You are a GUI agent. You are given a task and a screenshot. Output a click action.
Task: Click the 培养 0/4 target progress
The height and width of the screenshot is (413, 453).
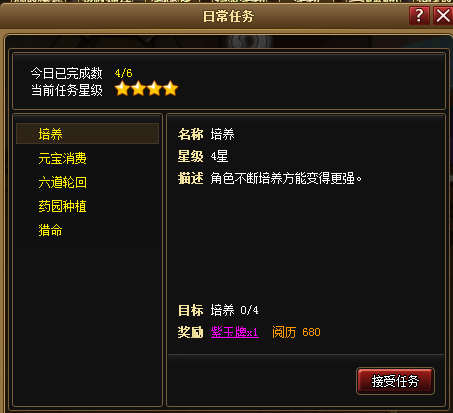coord(234,310)
